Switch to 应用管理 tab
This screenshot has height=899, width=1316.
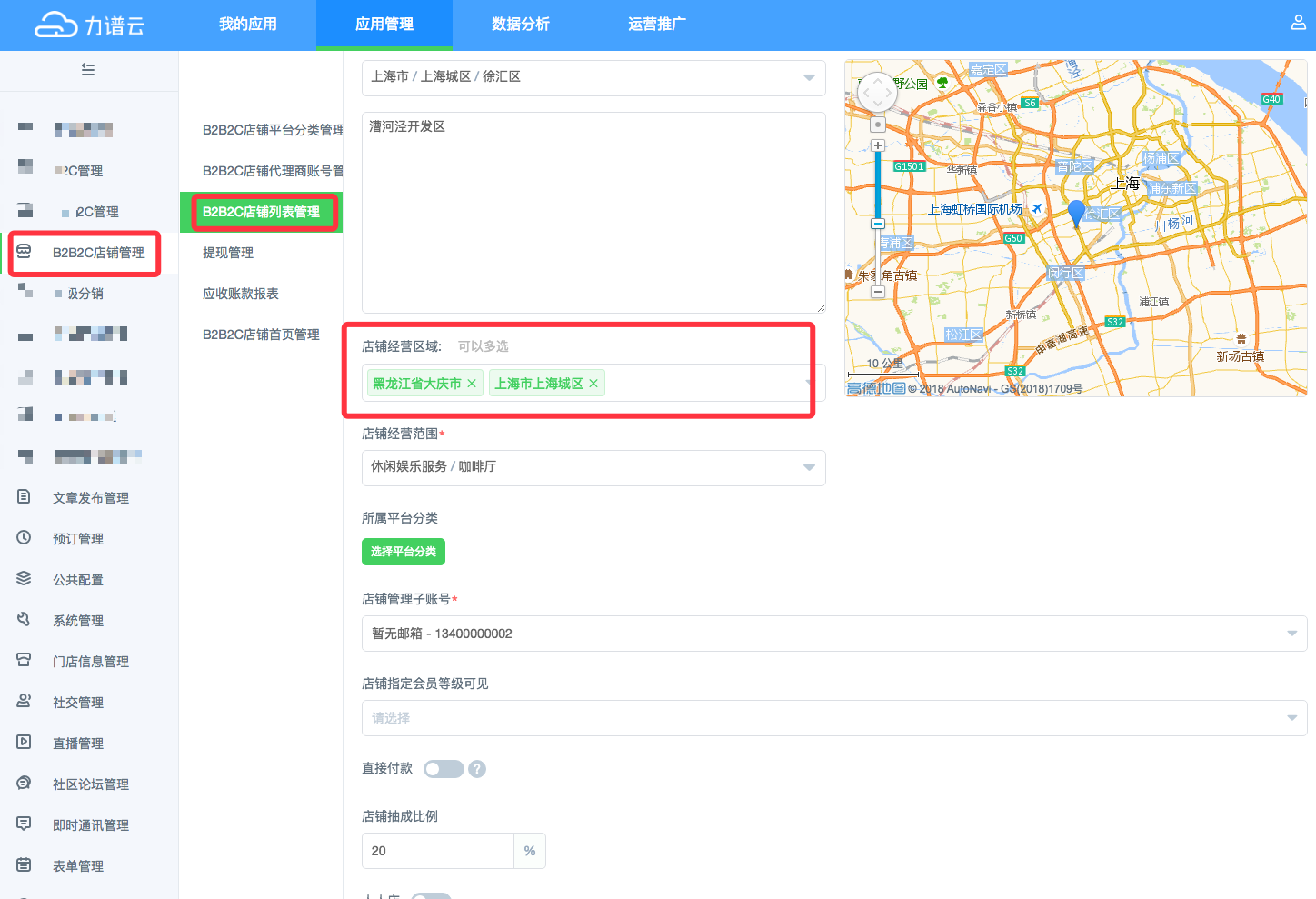point(384,25)
